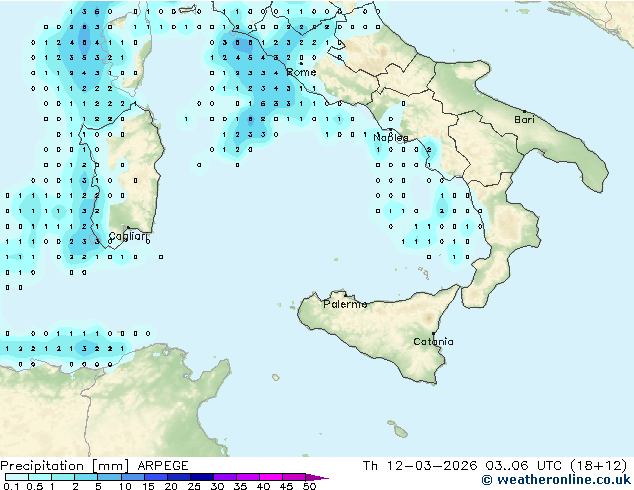Select the 30–35 mm purple legend swatch

(x=225, y=477)
